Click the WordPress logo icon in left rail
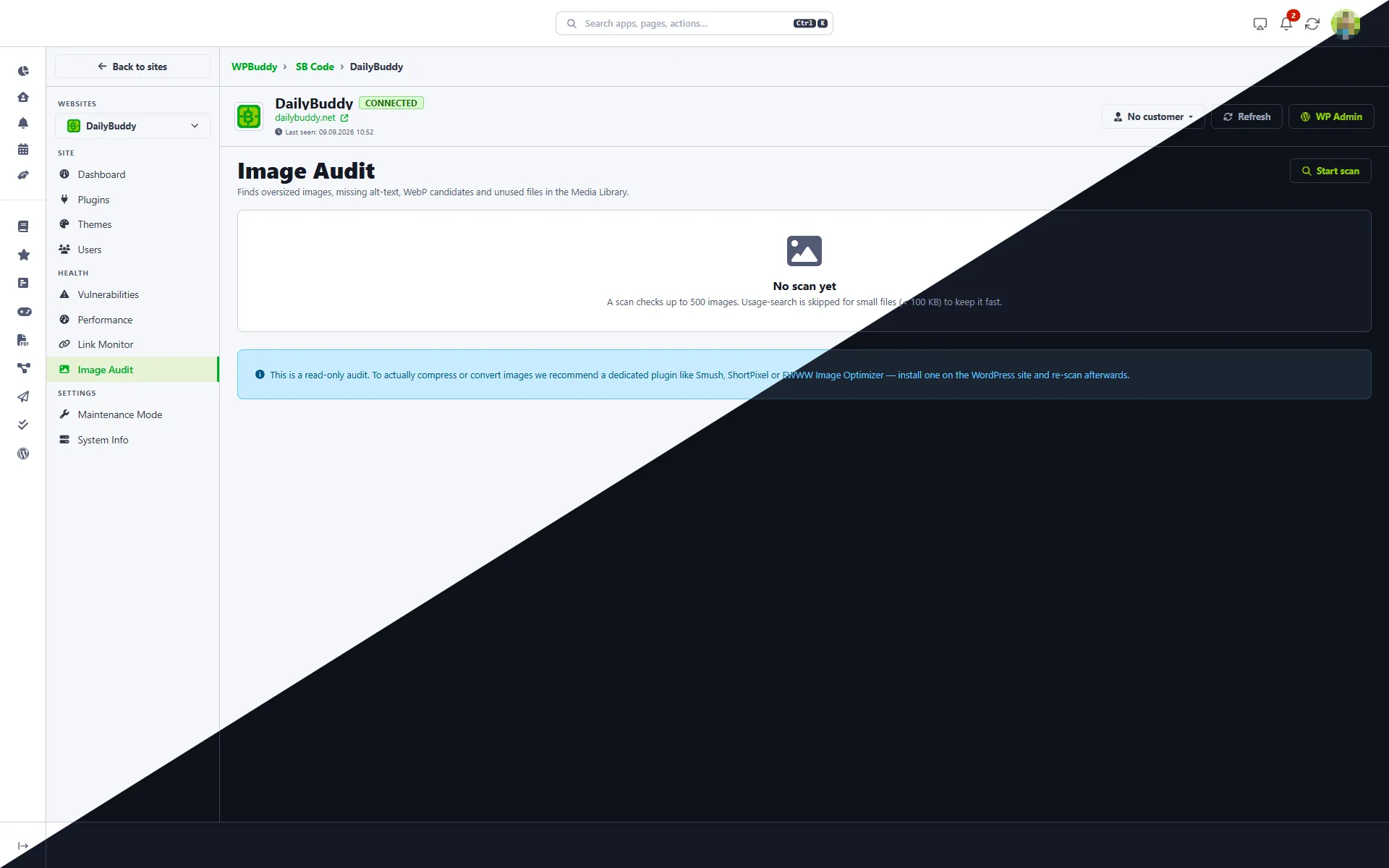Screen dimensions: 1389x868 pos(23,454)
